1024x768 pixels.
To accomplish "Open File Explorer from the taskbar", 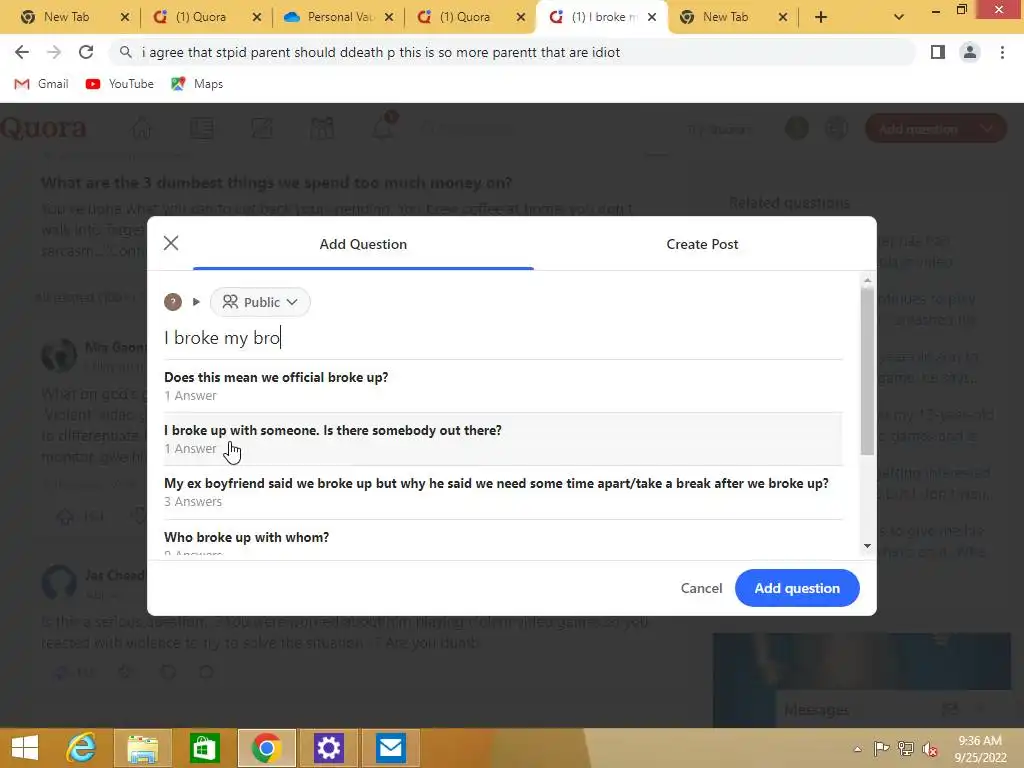I will coord(142,748).
